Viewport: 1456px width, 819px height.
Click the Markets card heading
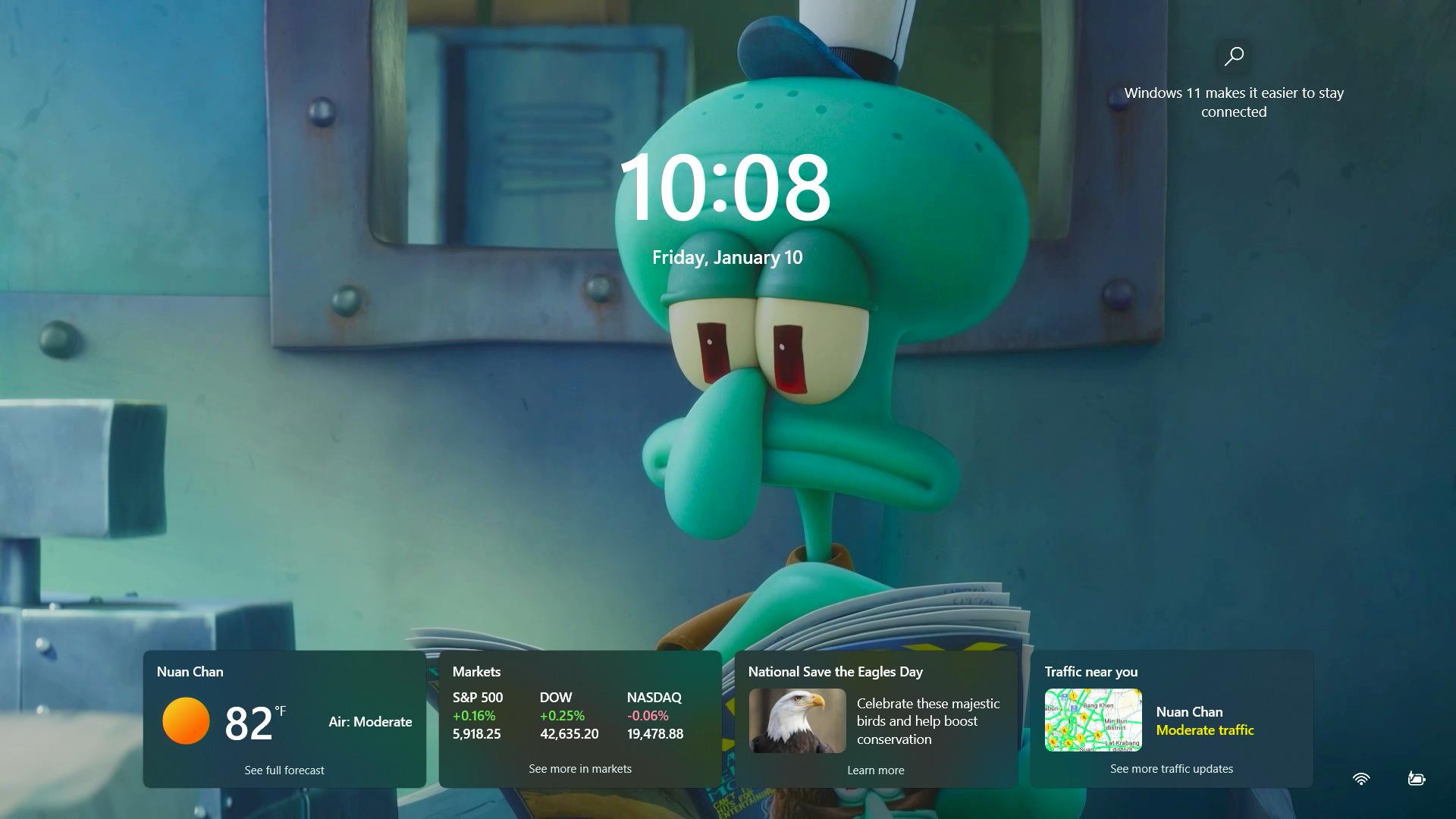476,672
